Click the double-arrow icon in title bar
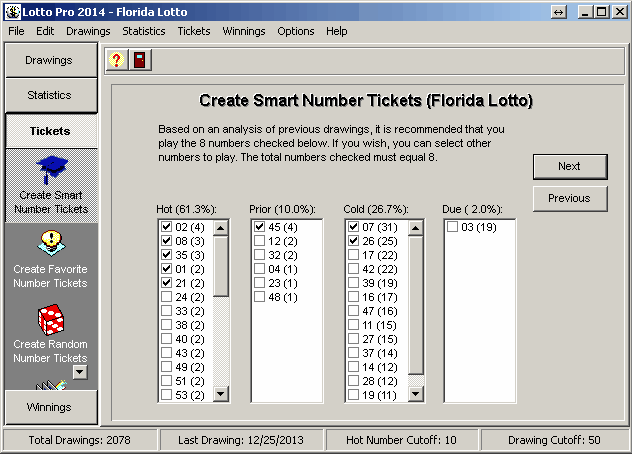 click(x=559, y=12)
